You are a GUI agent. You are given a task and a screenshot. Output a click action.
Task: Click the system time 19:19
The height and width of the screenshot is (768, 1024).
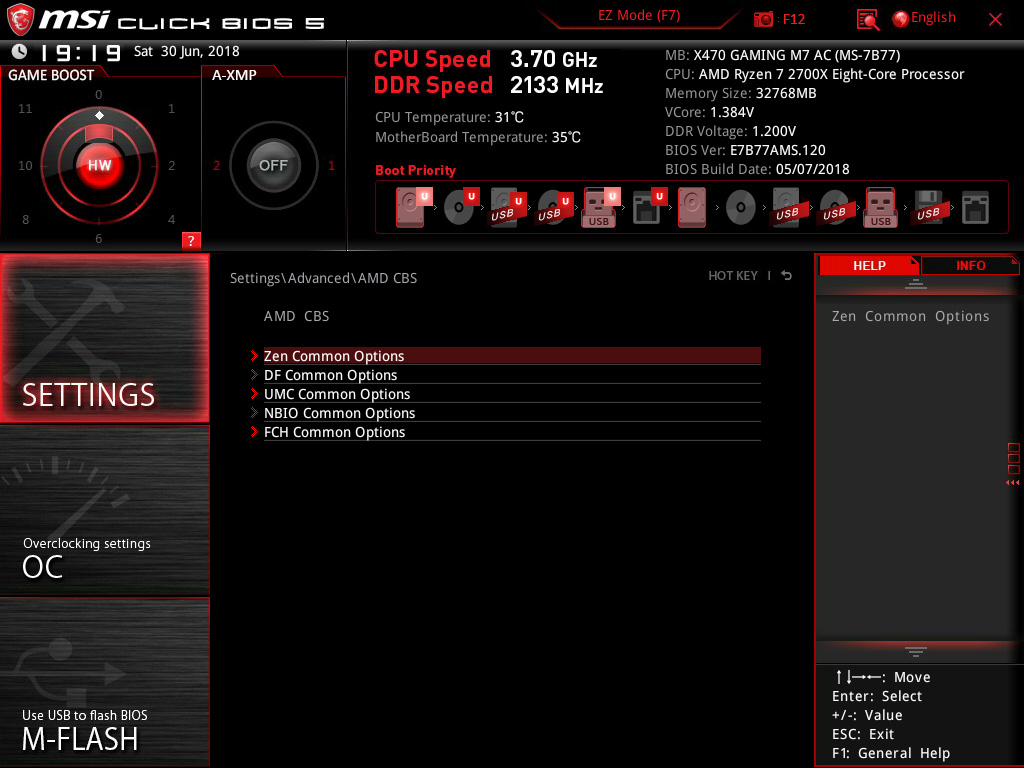click(80, 52)
